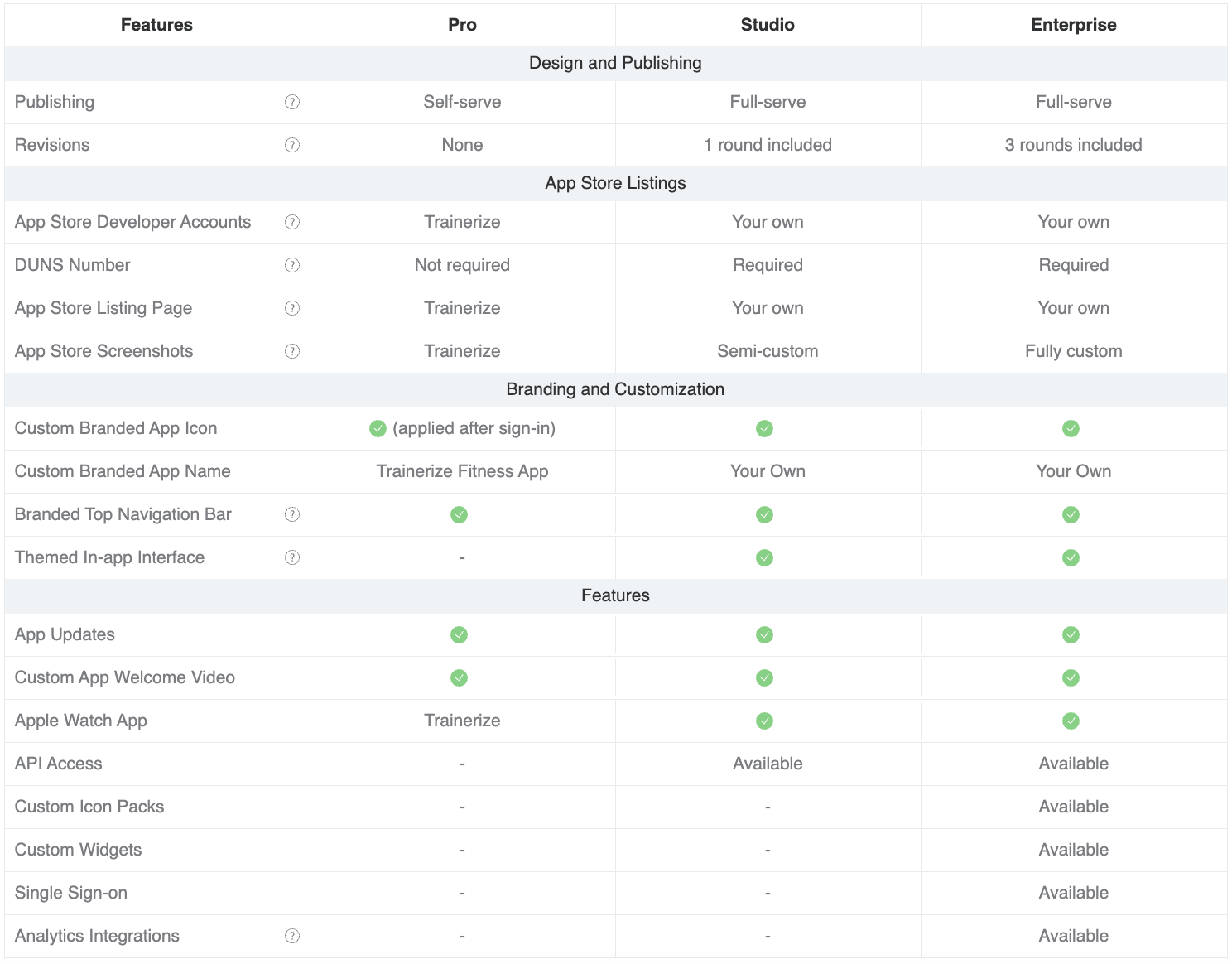Show Themed In-app Interface help tooltip

point(292,557)
